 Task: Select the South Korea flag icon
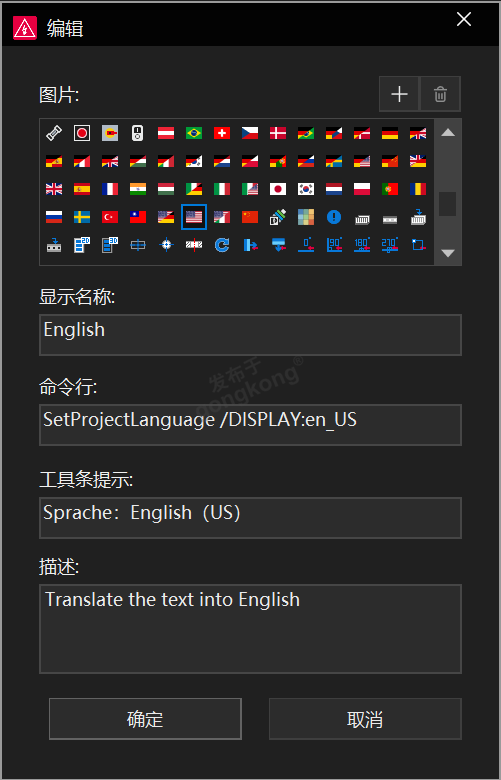(306, 189)
